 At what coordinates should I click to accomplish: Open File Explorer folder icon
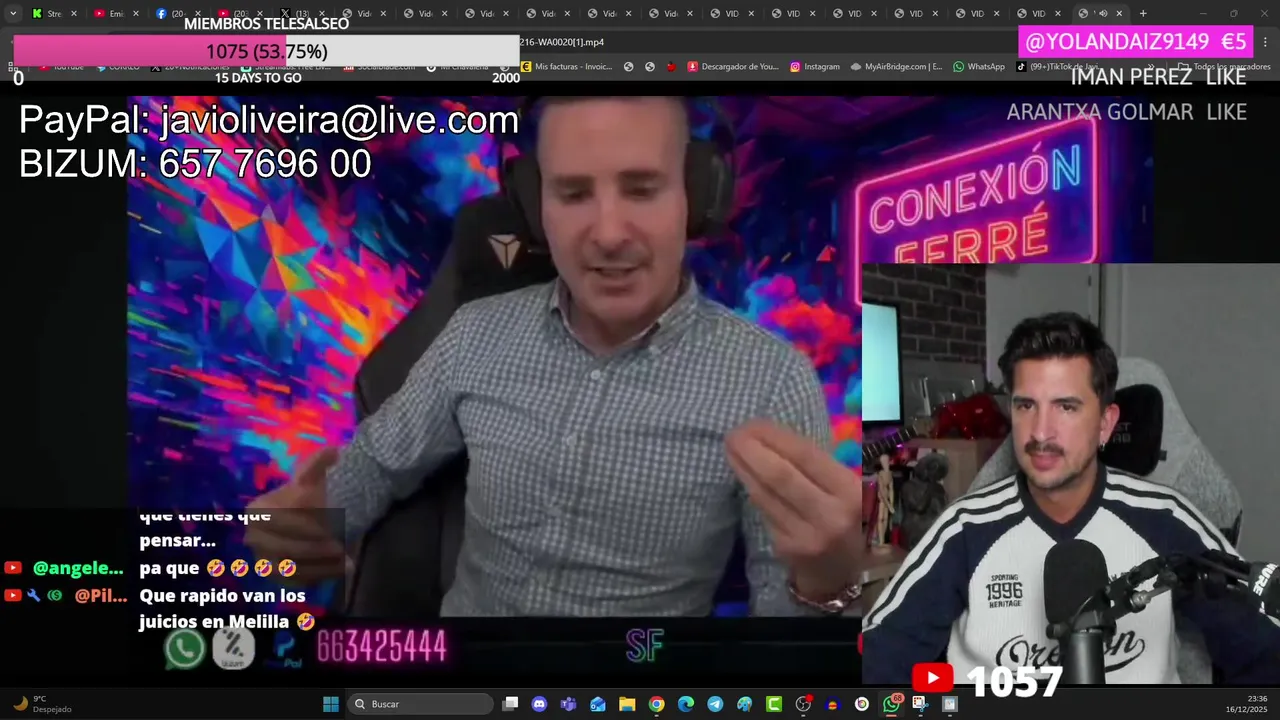pyautogui.click(x=627, y=704)
